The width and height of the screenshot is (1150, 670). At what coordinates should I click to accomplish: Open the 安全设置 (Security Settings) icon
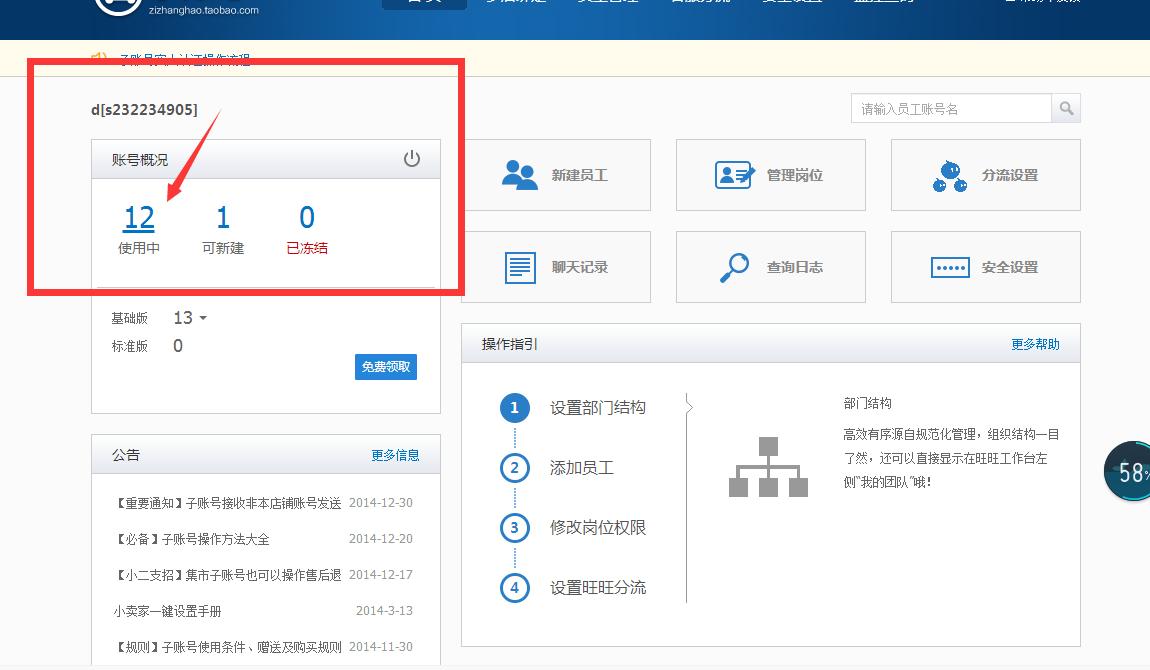click(x=949, y=266)
